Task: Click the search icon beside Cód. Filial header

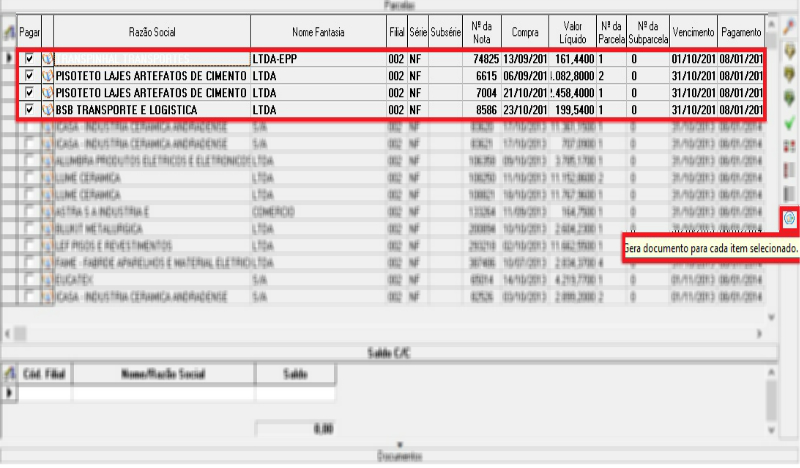Action: [9, 374]
